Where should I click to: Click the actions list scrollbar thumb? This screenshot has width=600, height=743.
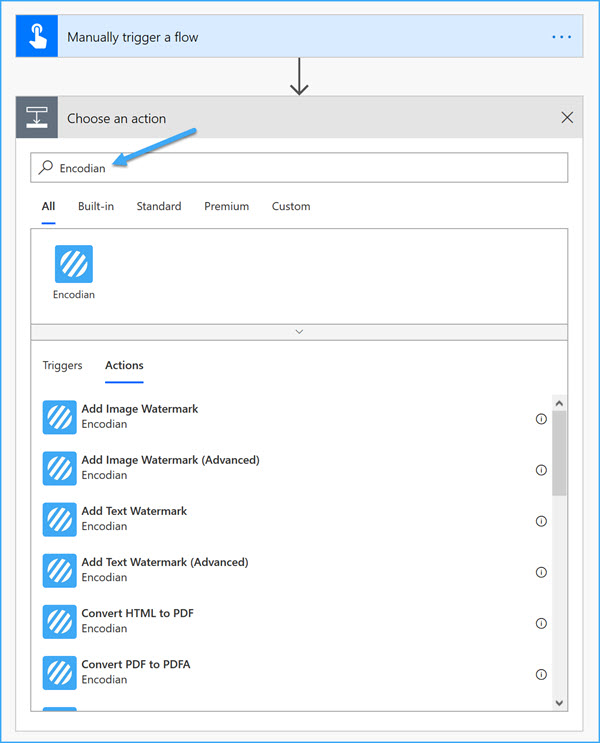(559, 453)
